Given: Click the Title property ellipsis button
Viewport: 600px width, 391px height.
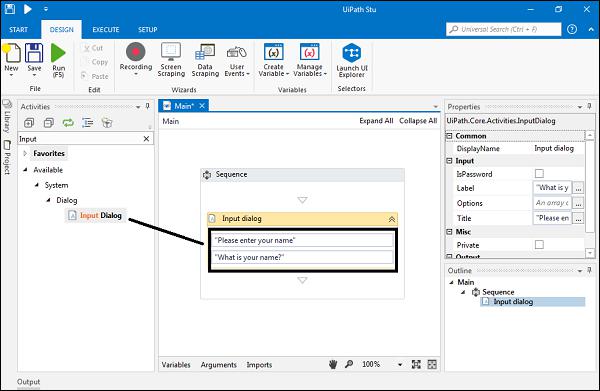Looking at the screenshot, I should [x=578, y=218].
